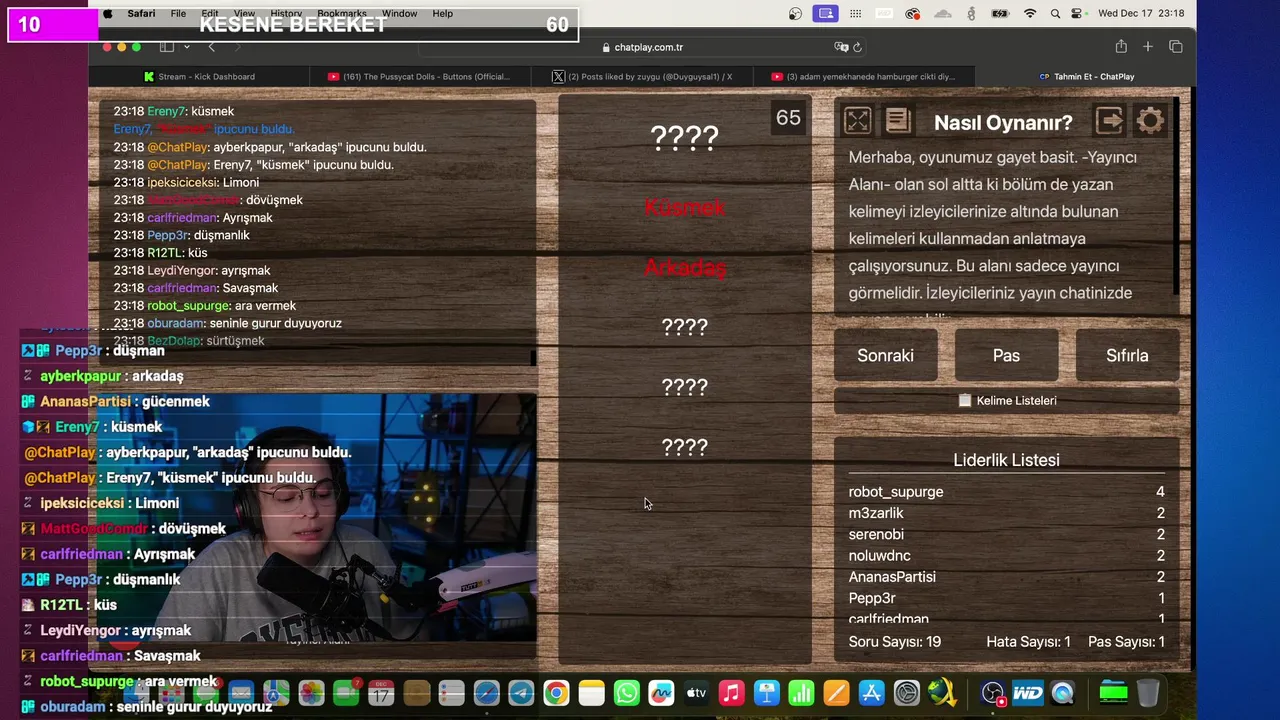Viewport: 1280px width, 720px height.
Task: Click Wi-Fi status icon in menu bar
Action: 1030,14
